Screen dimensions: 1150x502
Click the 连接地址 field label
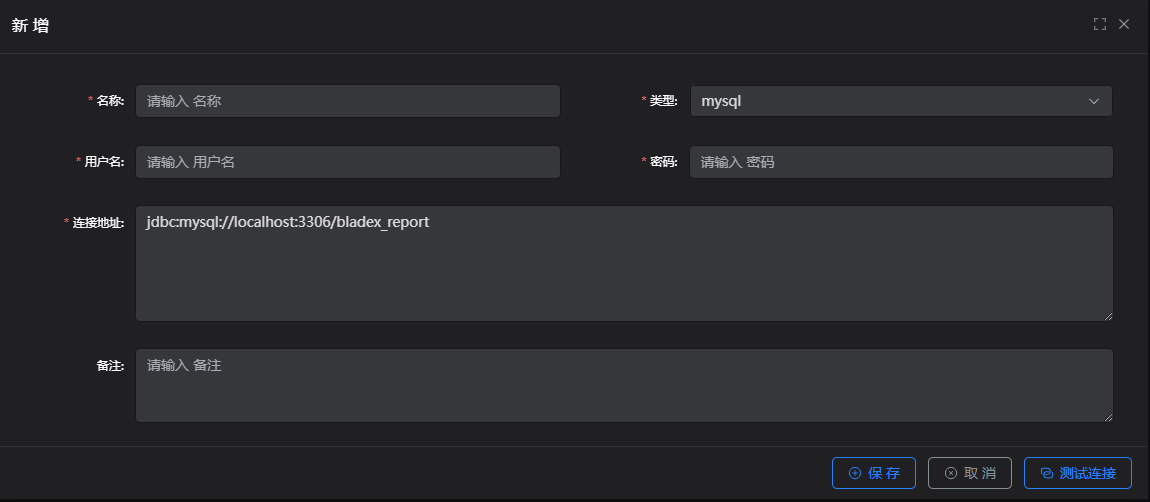point(98,223)
